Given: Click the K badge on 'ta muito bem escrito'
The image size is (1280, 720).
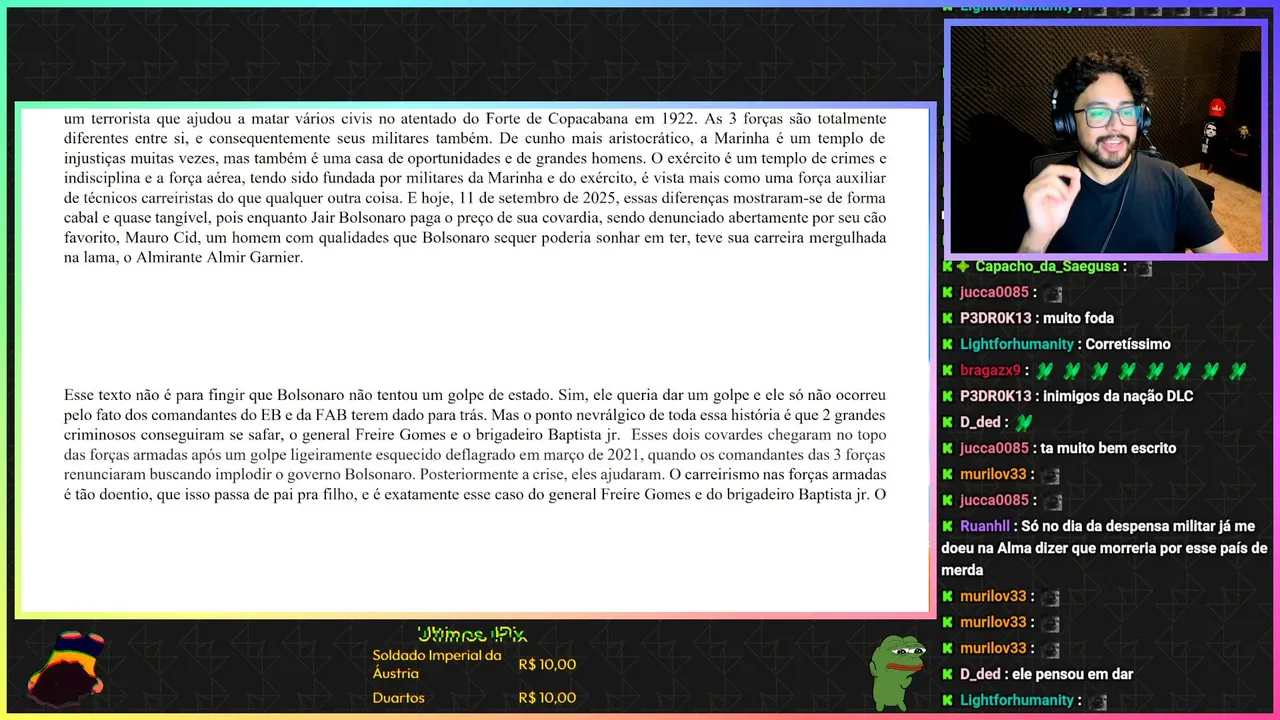Looking at the screenshot, I should (x=948, y=448).
